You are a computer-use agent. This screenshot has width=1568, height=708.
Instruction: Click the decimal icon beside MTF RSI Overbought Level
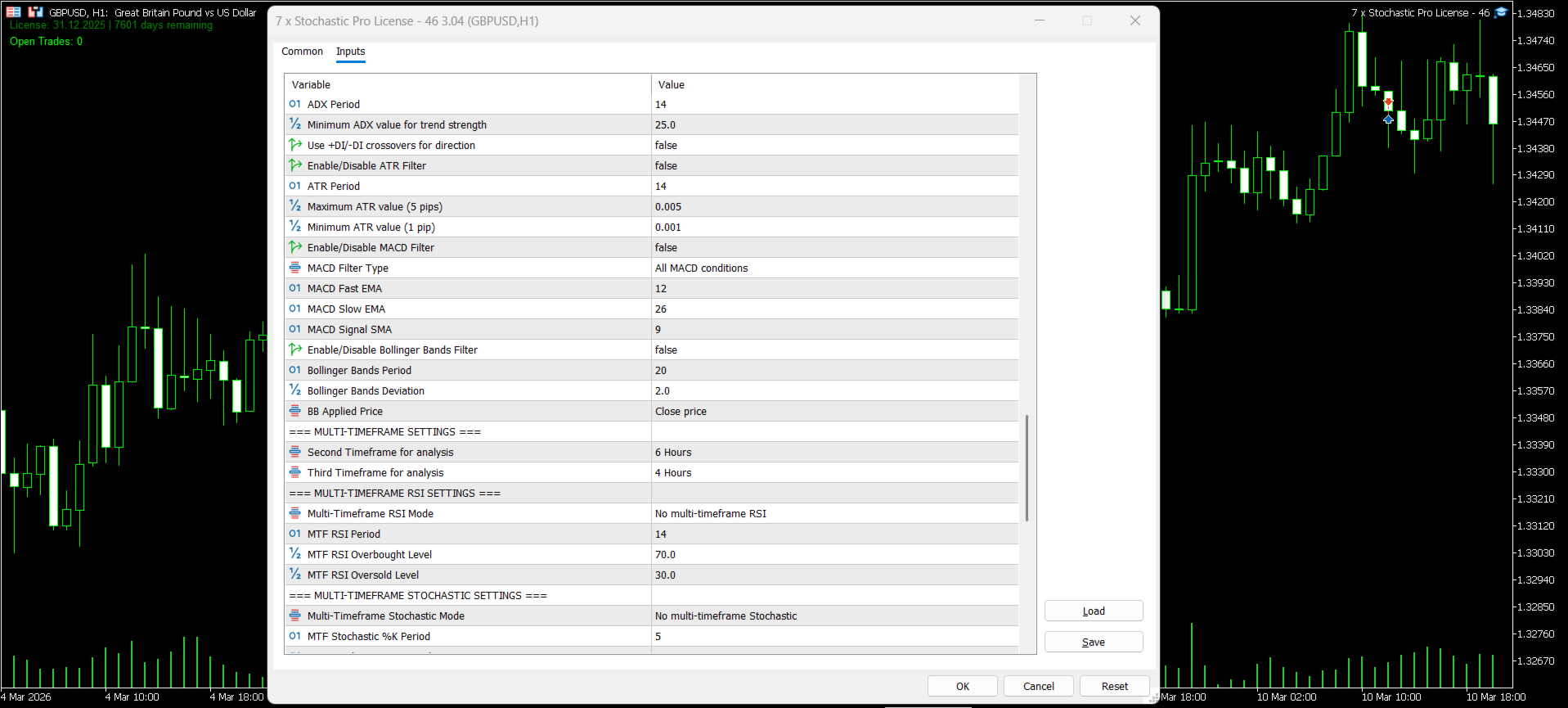tap(294, 554)
